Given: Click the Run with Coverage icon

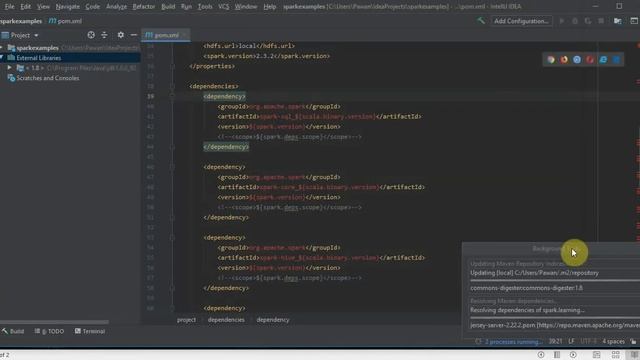Looking at the screenshot, I should point(588,21).
